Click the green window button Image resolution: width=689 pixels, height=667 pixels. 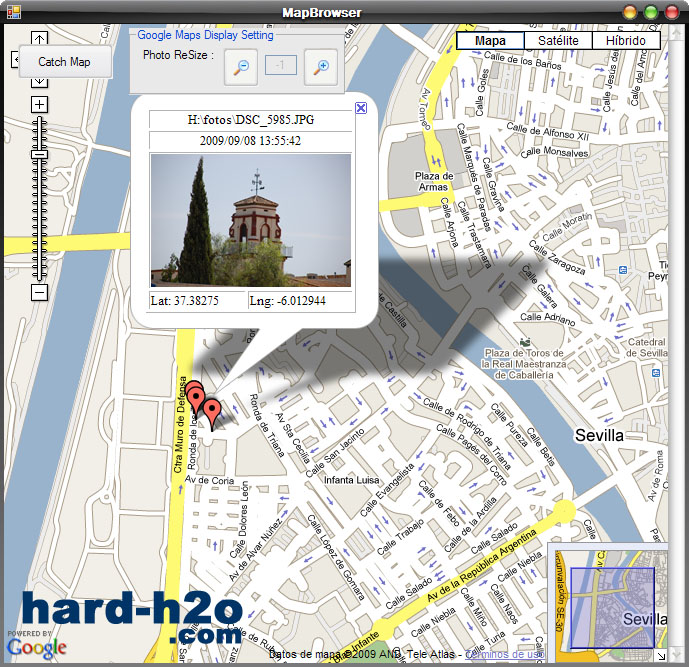[651, 12]
